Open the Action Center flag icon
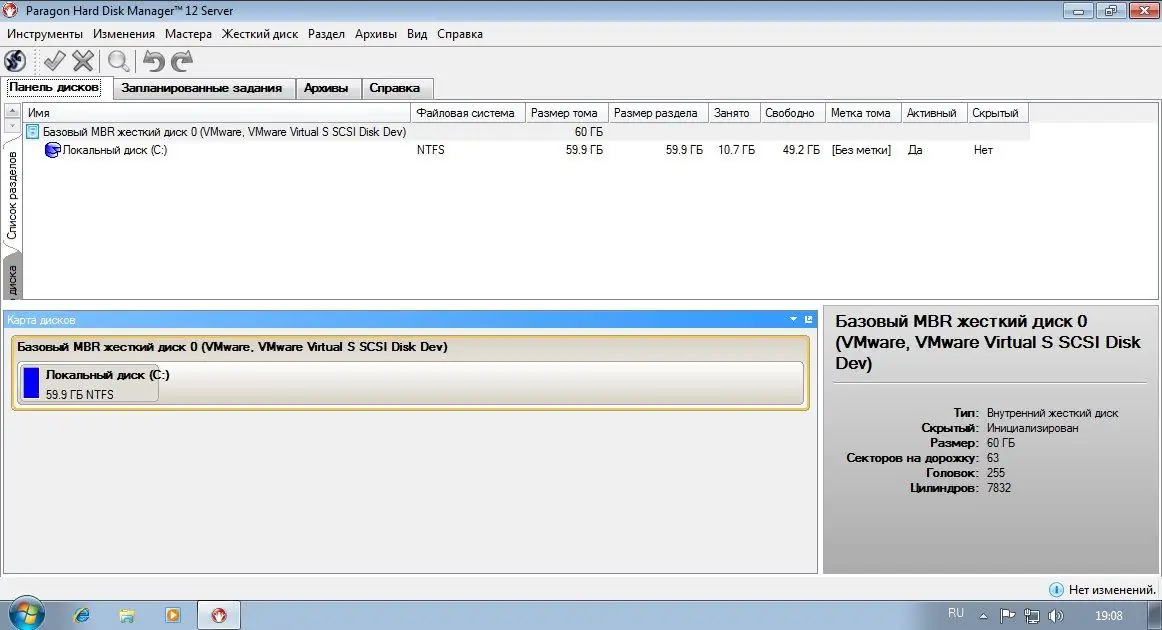This screenshot has width=1162, height=630. click(x=1008, y=616)
